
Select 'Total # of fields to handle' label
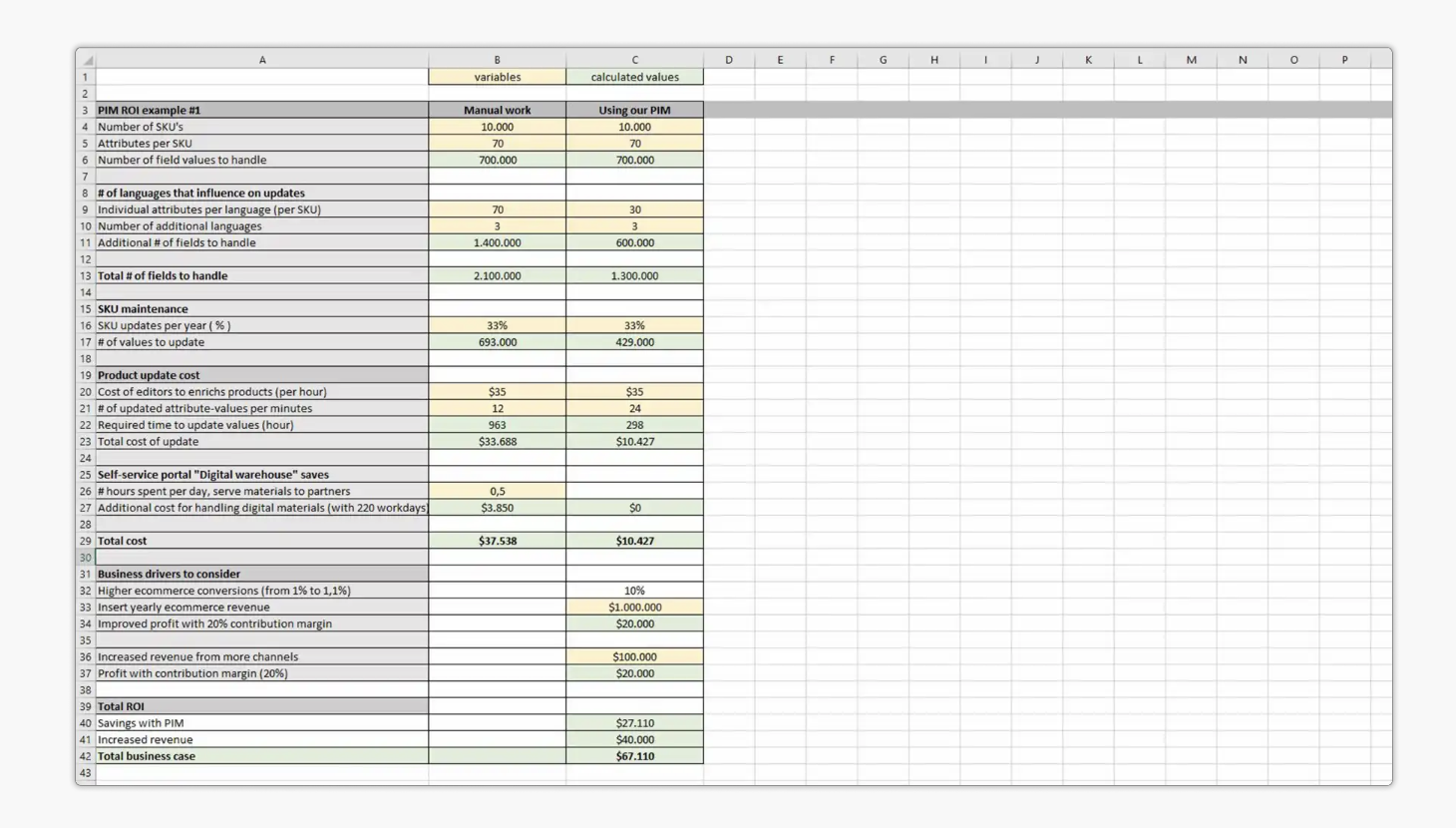[x=262, y=275]
